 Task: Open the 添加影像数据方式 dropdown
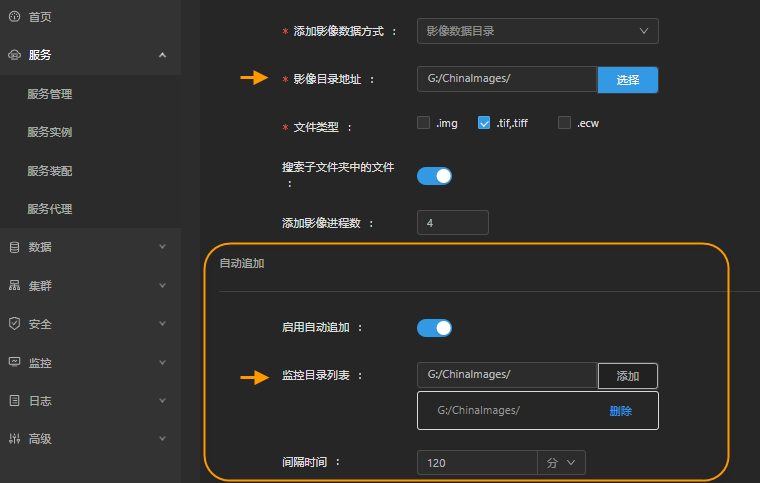click(537, 31)
